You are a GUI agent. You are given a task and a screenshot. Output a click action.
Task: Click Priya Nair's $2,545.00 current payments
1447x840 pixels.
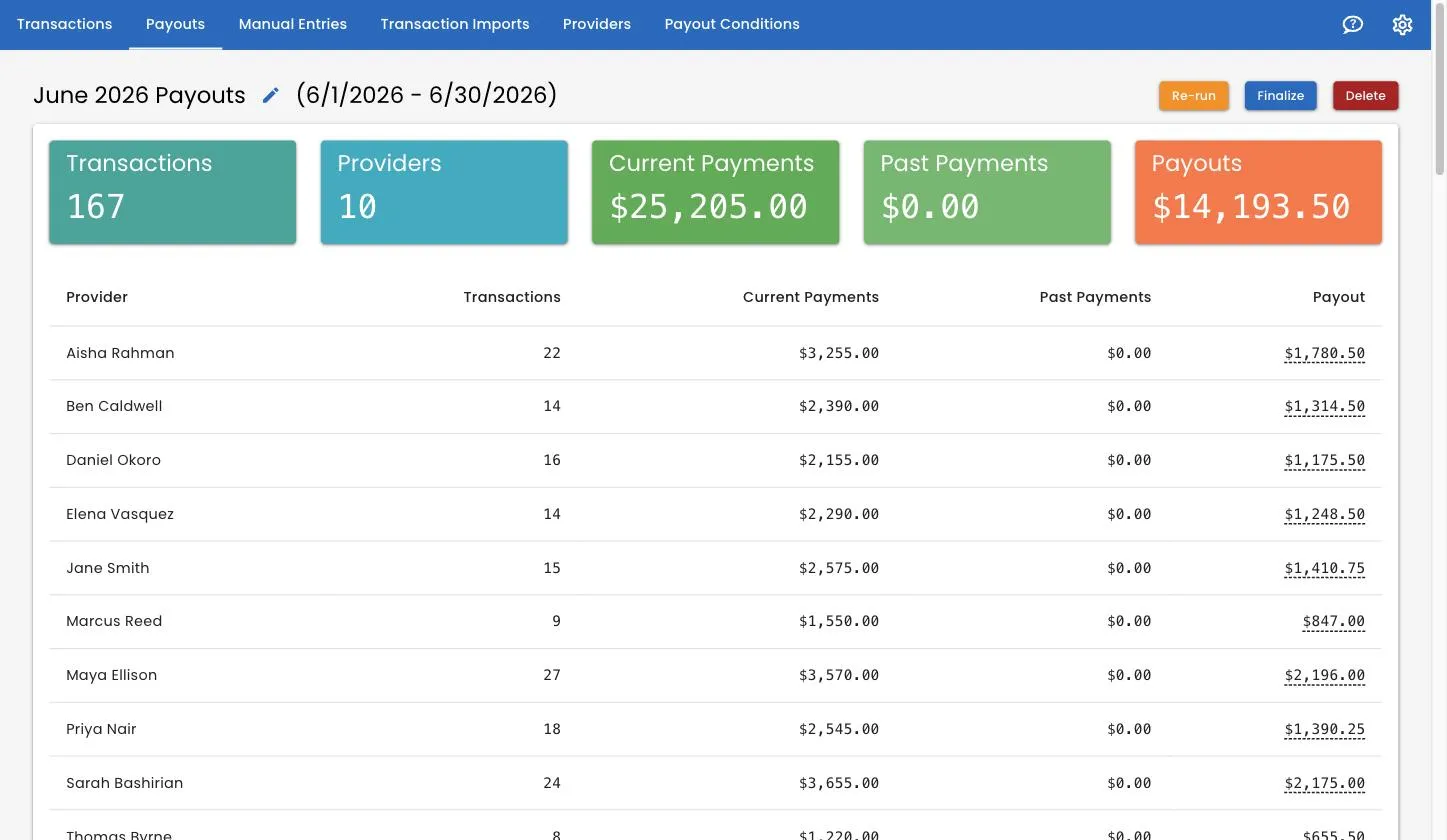[x=839, y=730]
